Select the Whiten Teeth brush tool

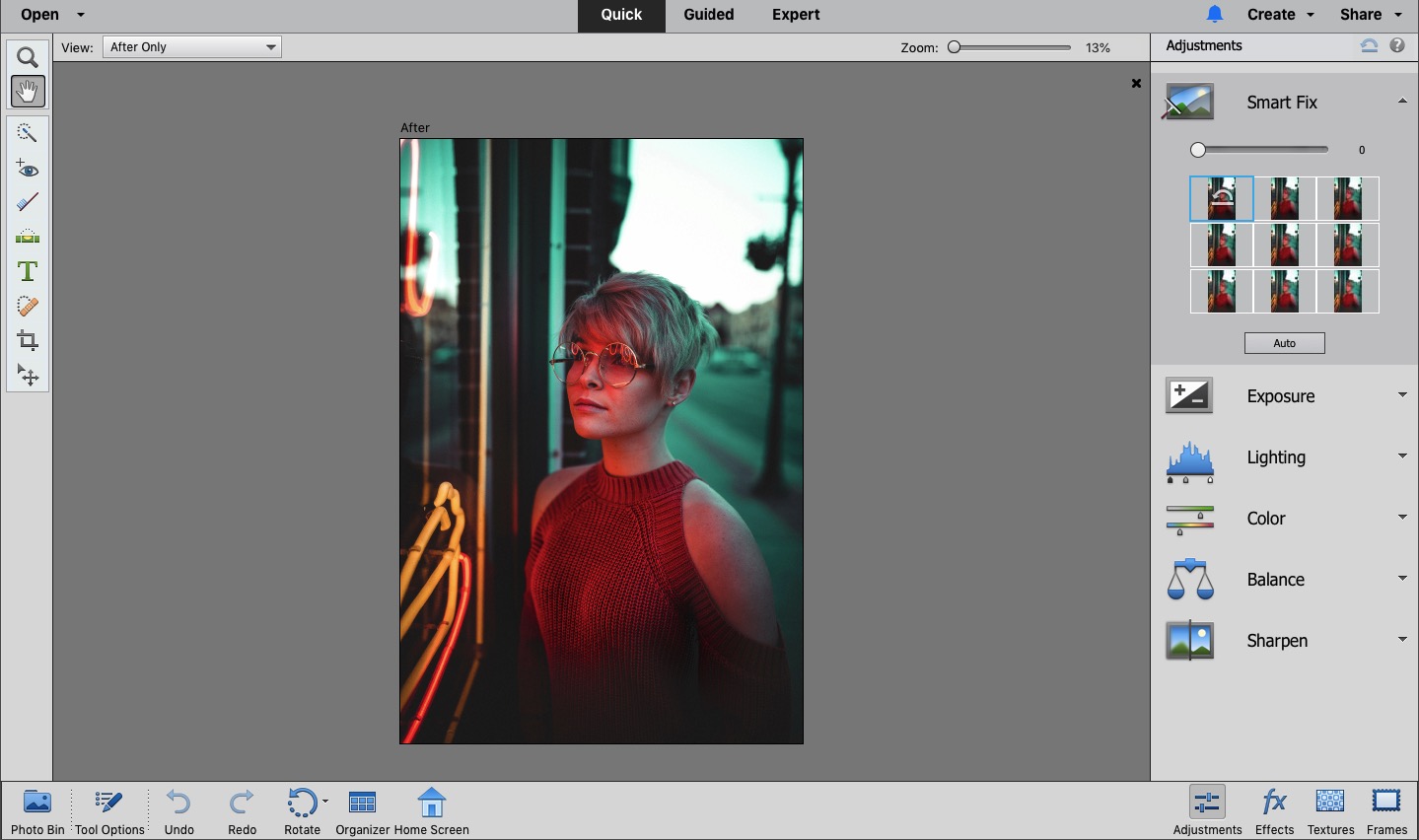28,202
